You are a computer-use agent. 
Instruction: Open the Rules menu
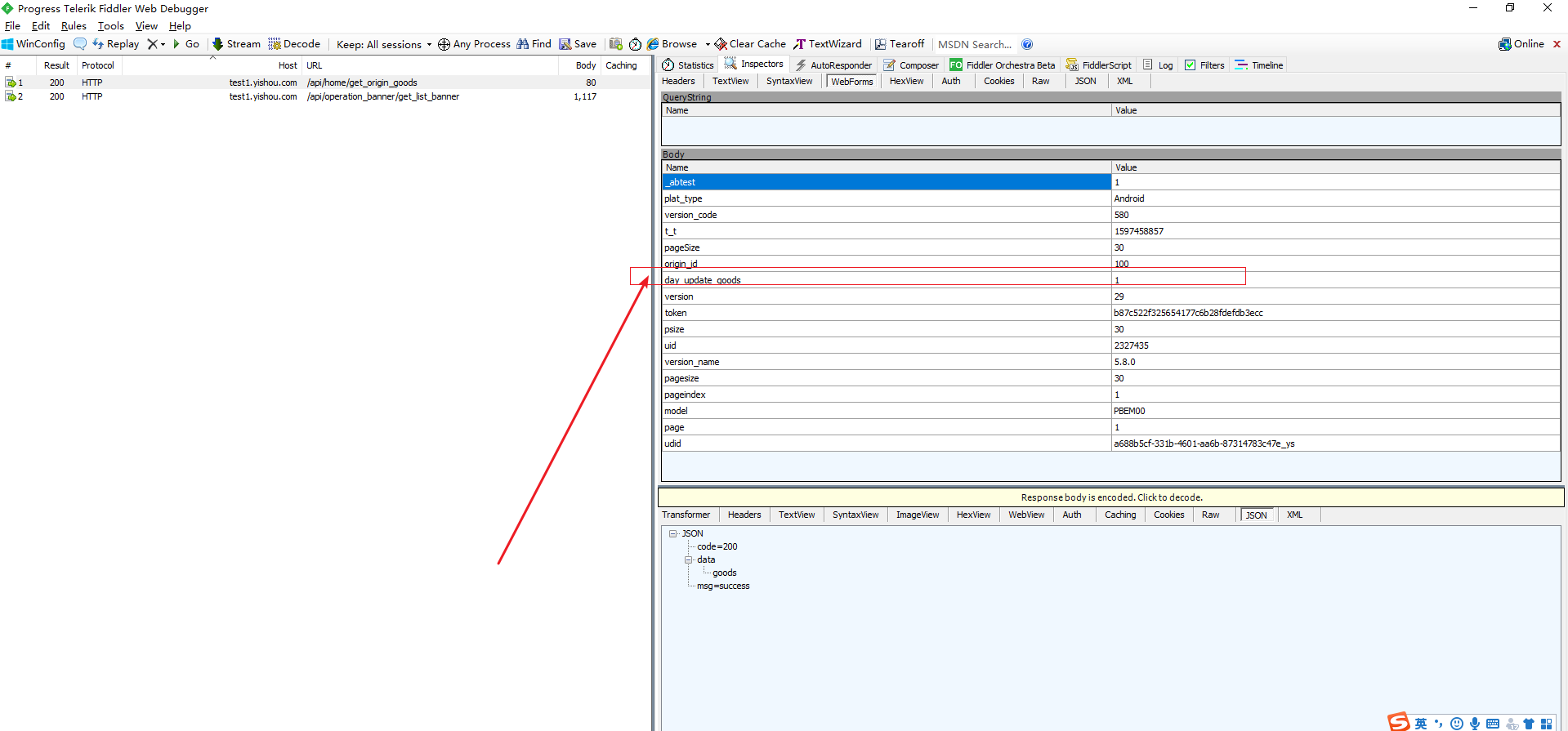(74, 26)
